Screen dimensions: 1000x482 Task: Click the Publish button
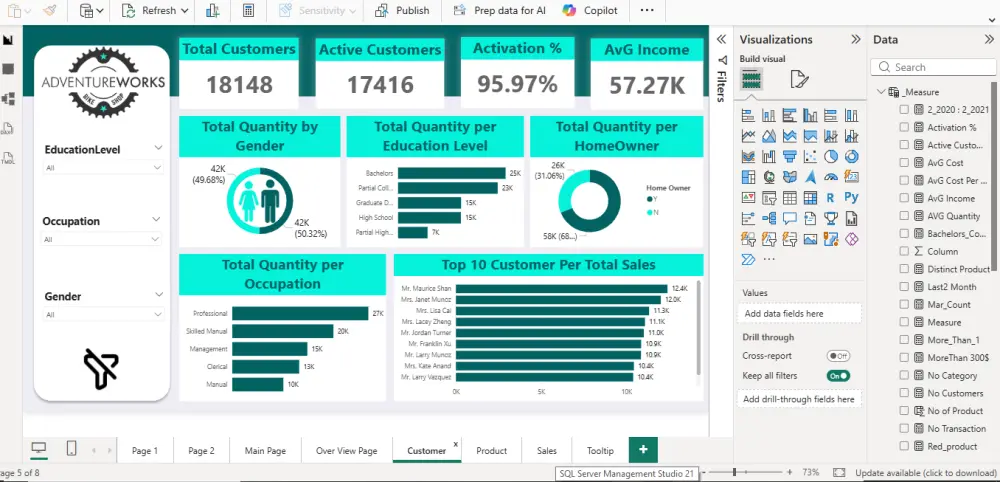(402, 11)
